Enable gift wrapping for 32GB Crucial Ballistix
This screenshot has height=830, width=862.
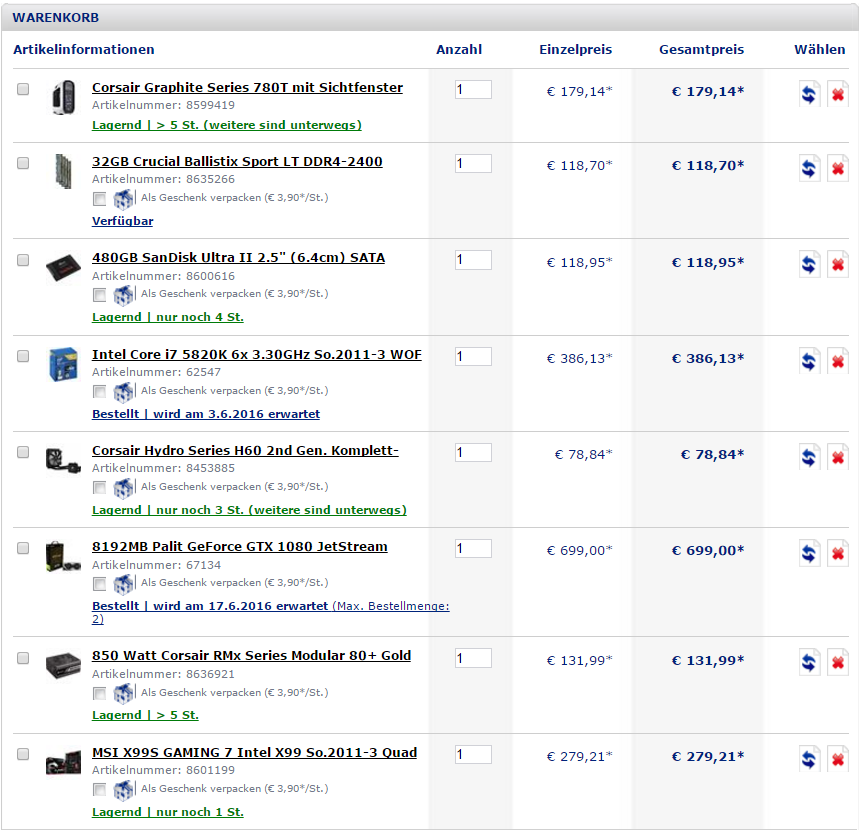pyautogui.click(x=100, y=199)
